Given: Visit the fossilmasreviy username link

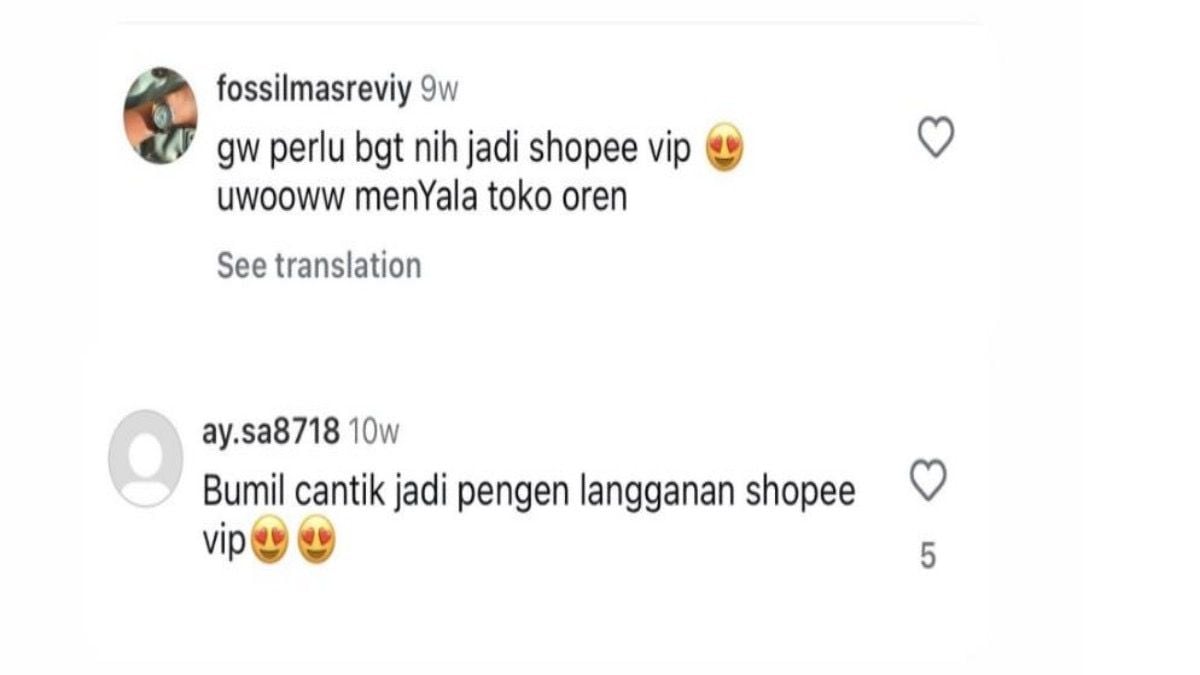Looking at the screenshot, I should point(314,89).
